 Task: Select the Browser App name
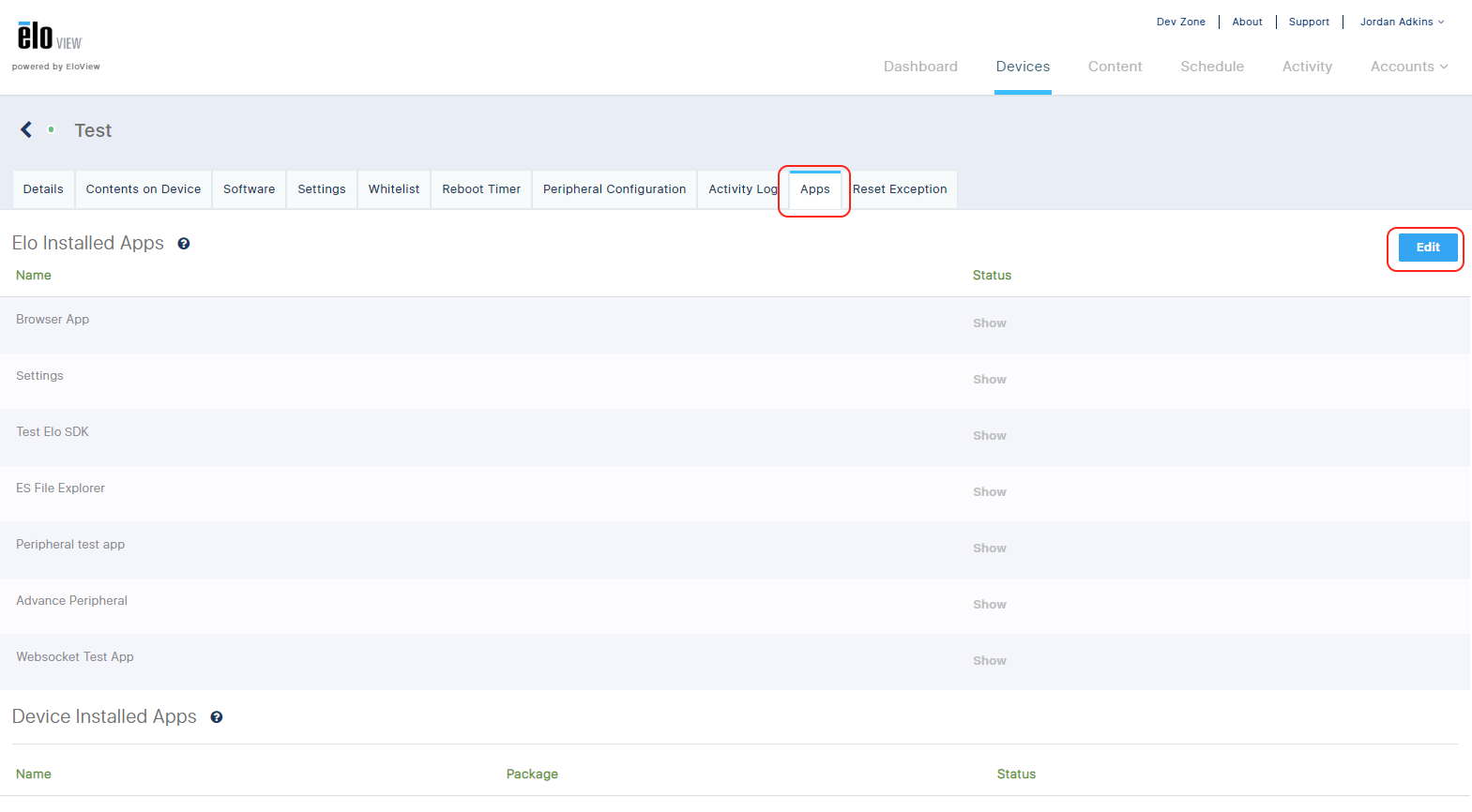(53, 320)
